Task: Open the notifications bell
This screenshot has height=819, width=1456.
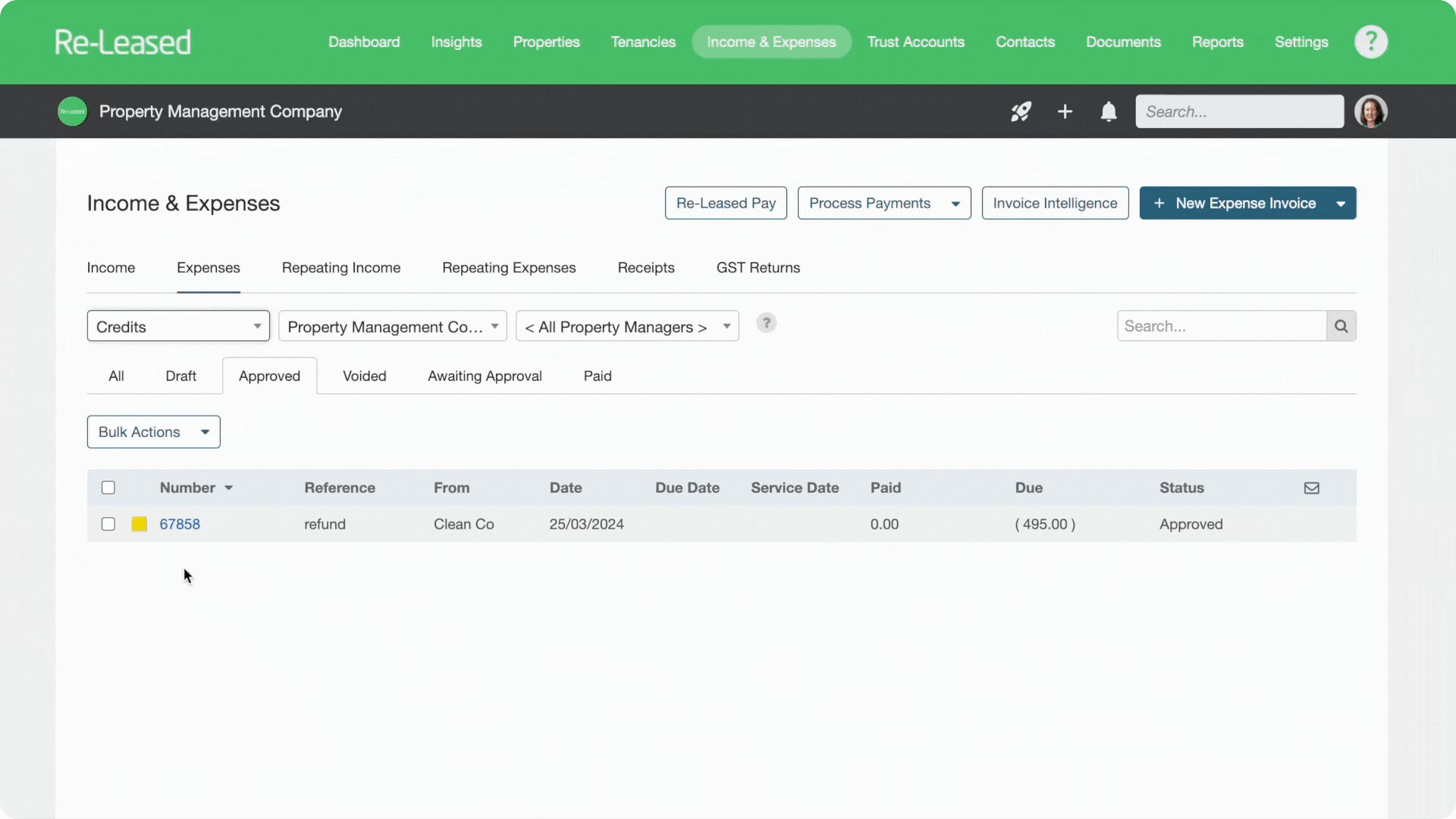Action: point(1108,111)
